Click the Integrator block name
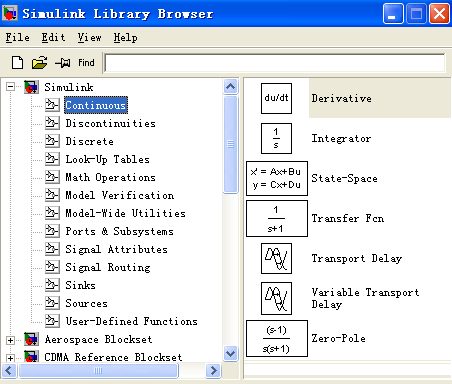 pyautogui.click(x=341, y=138)
